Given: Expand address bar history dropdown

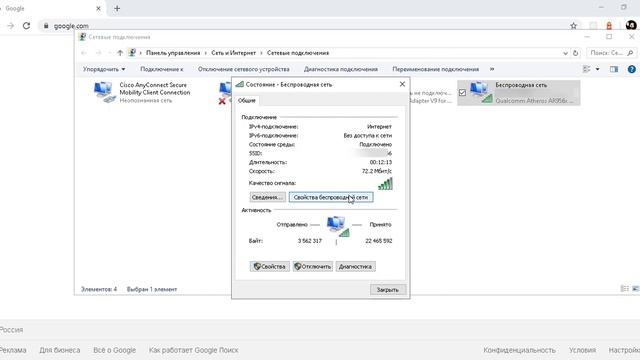Looking at the screenshot, I should click(565, 53).
